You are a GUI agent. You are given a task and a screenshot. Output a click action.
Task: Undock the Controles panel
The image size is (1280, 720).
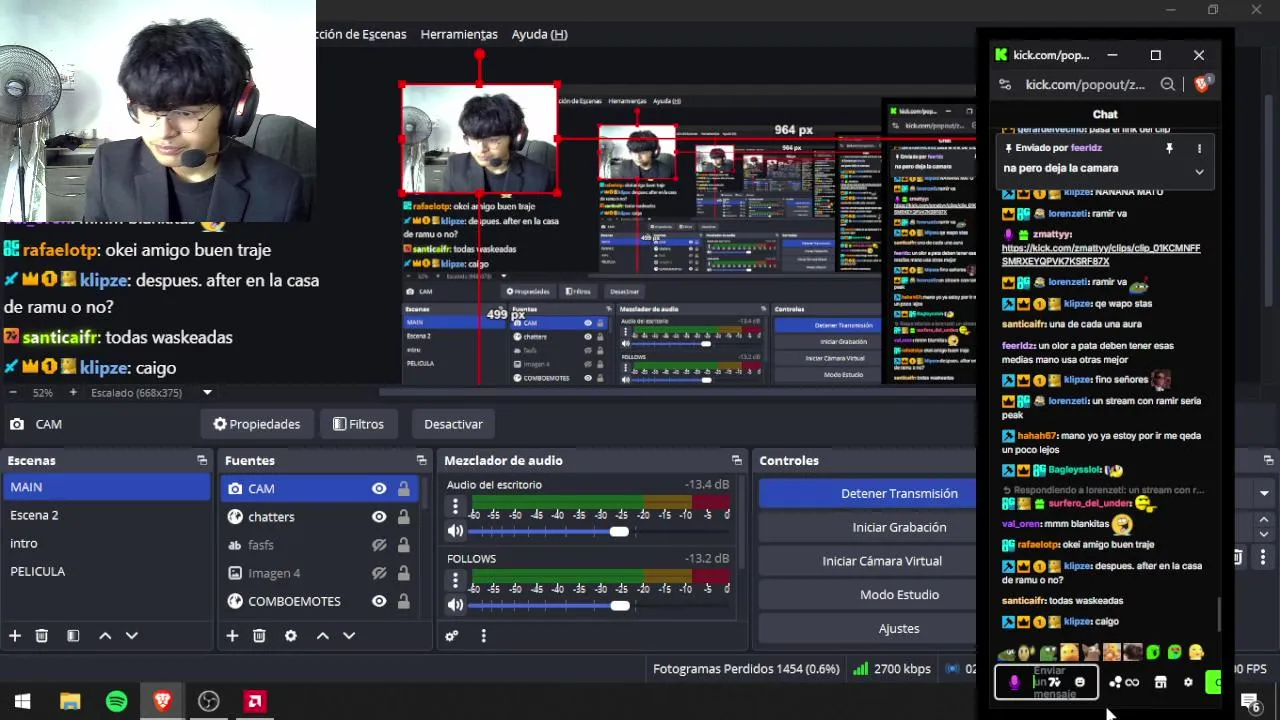(1269, 460)
